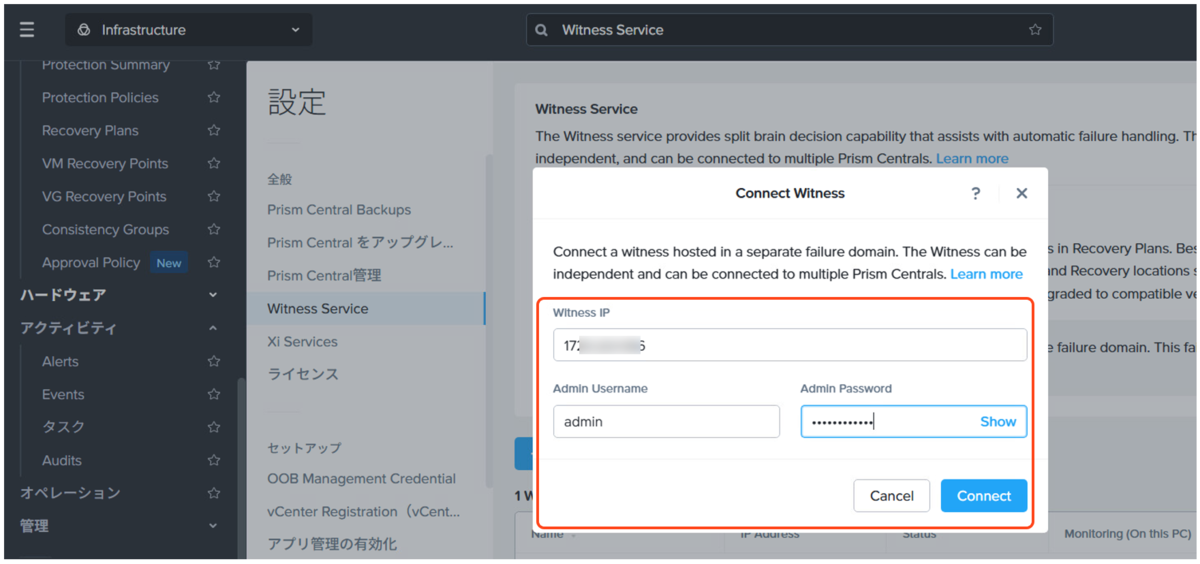This screenshot has width=1200, height=564.
Task: Open the hamburger main menu
Action: click(27, 30)
